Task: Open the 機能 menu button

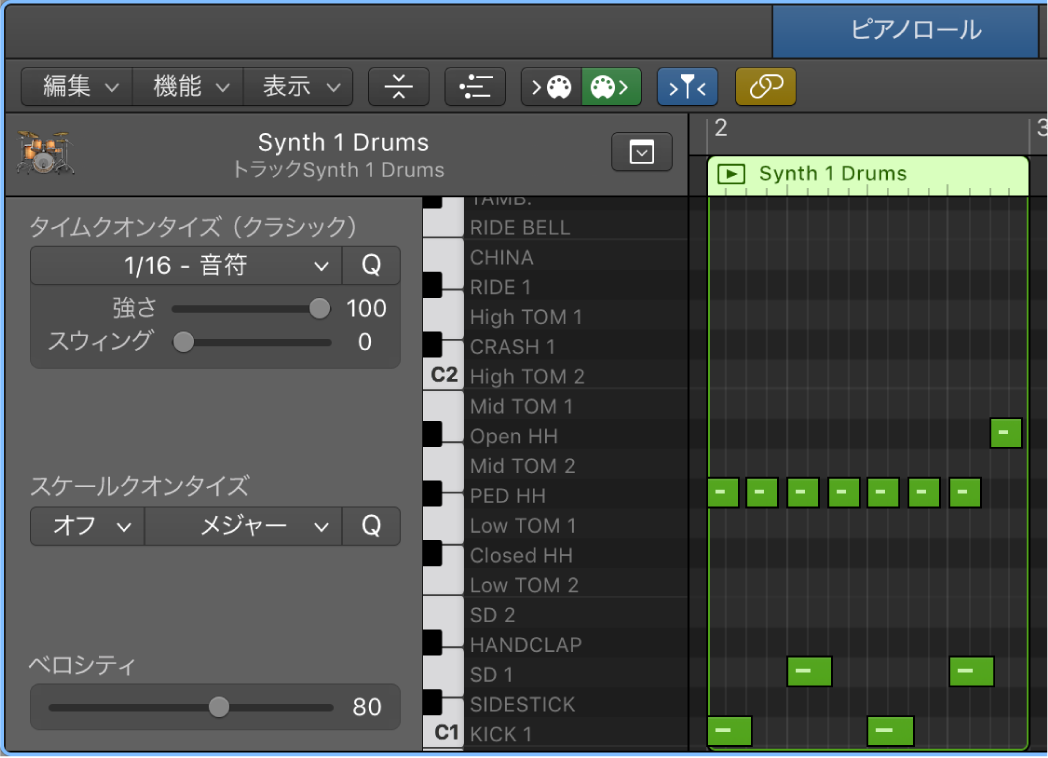Action: point(187,87)
